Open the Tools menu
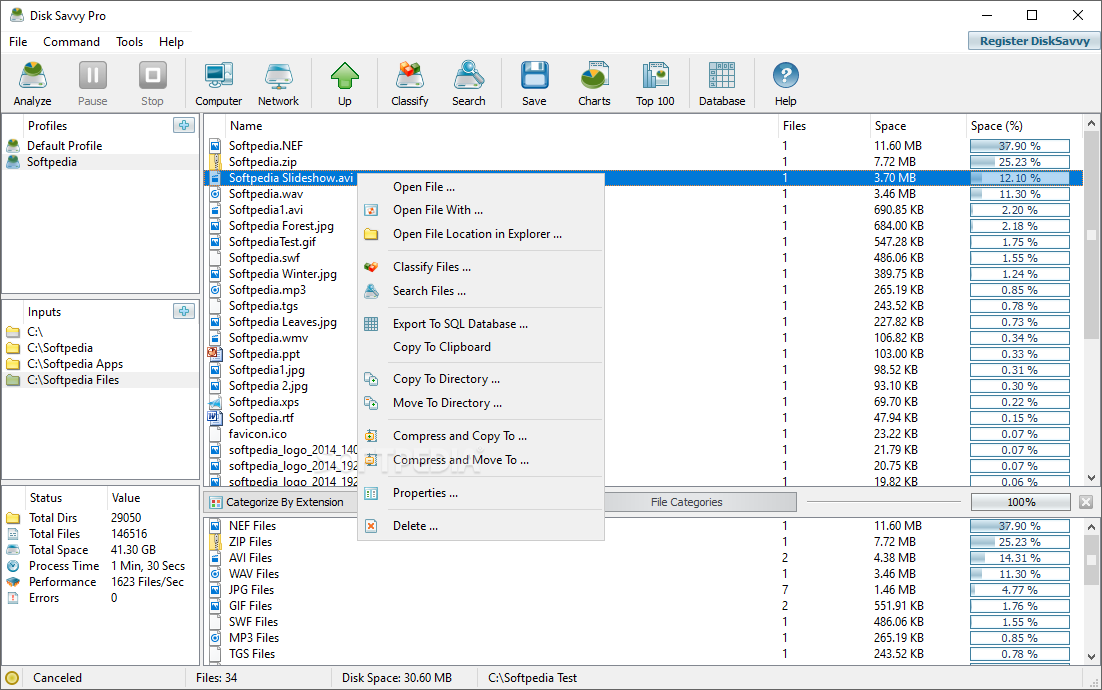Image resolution: width=1102 pixels, height=690 pixels. (129, 41)
